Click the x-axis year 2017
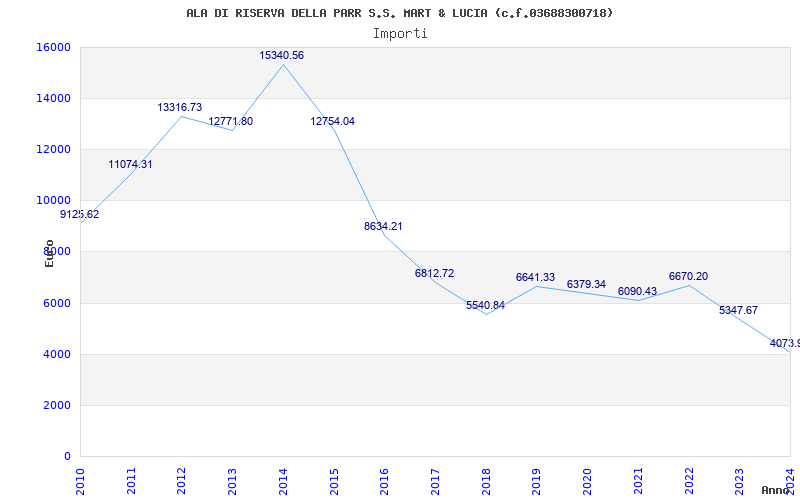Screen dimensions: 800x500 point(435,481)
